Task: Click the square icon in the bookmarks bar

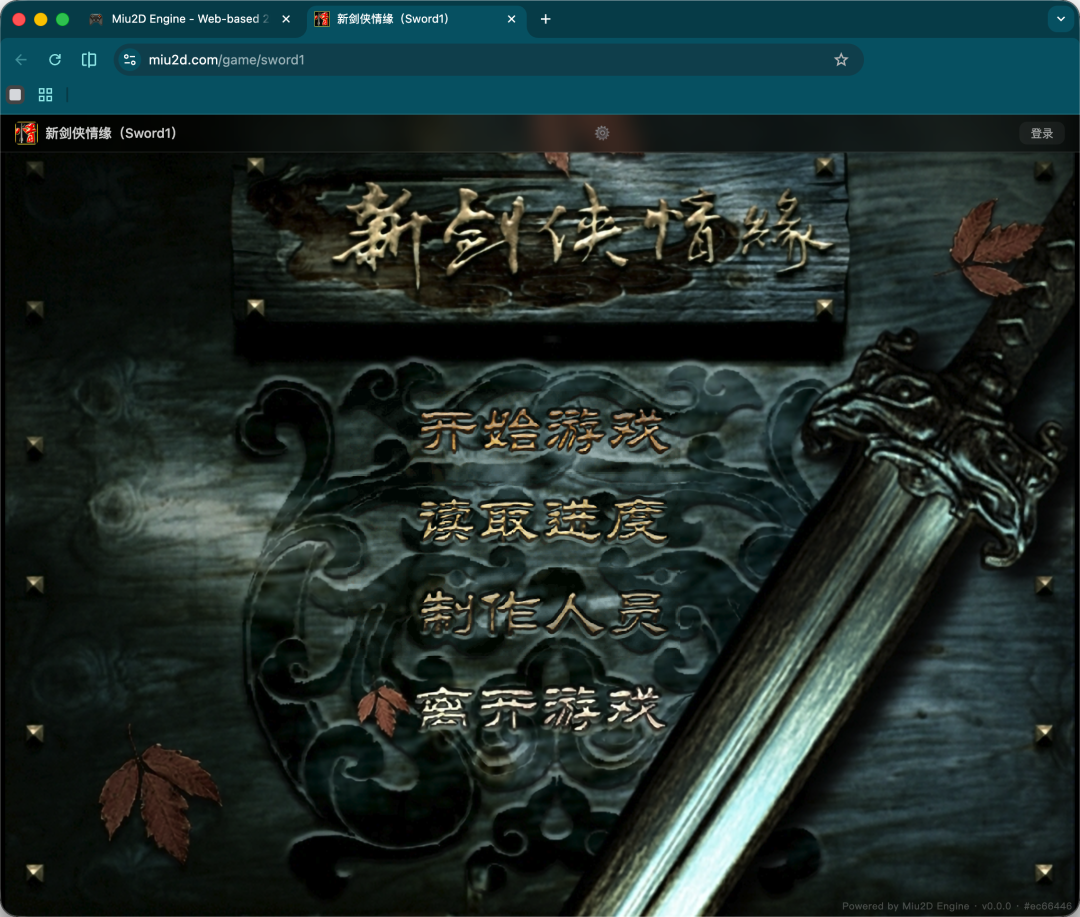Action: click(x=14, y=94)
